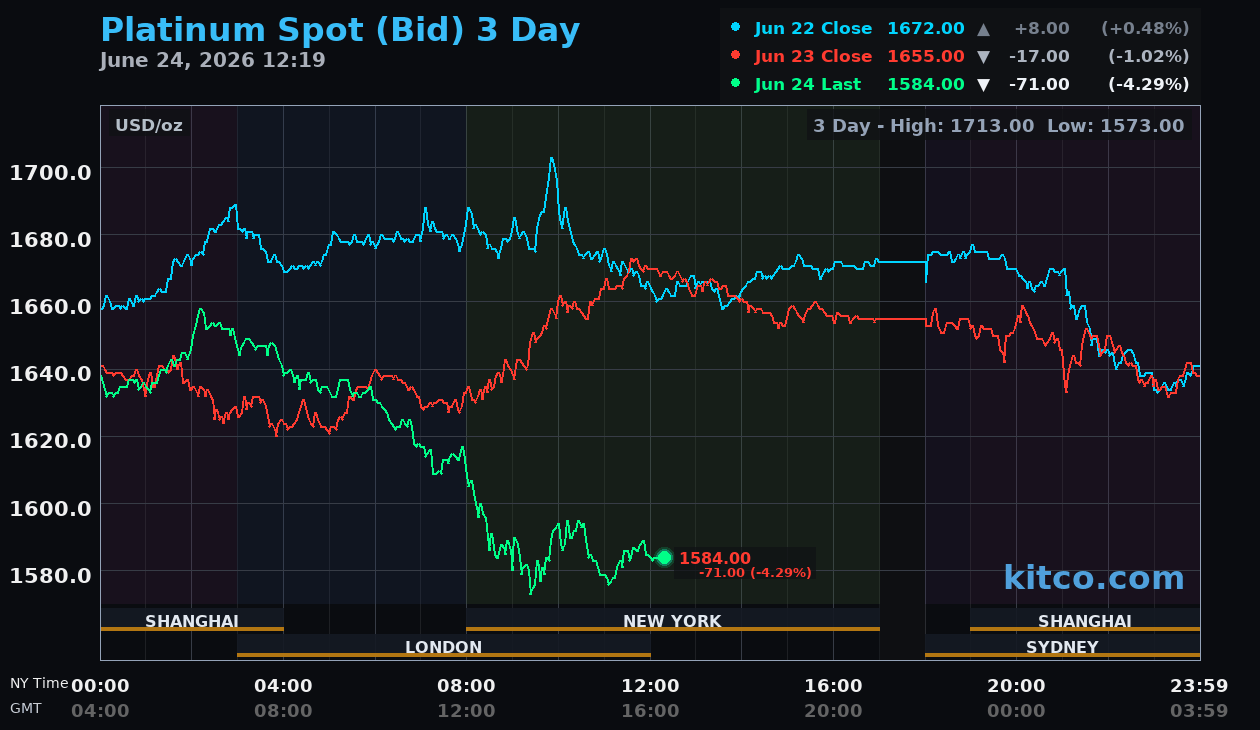
Task: Click the USD/oz unit label
Action: pyautogui.click(x=149, y=125)
